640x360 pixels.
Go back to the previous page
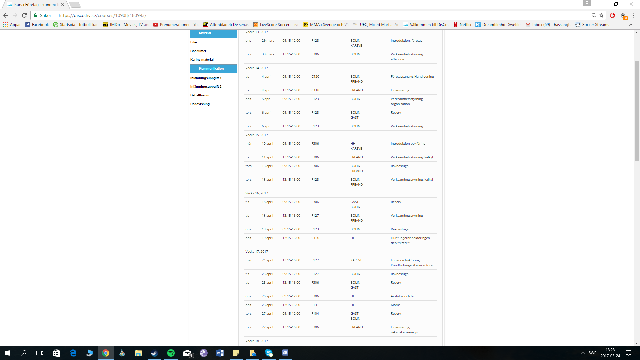pos(6,16)
